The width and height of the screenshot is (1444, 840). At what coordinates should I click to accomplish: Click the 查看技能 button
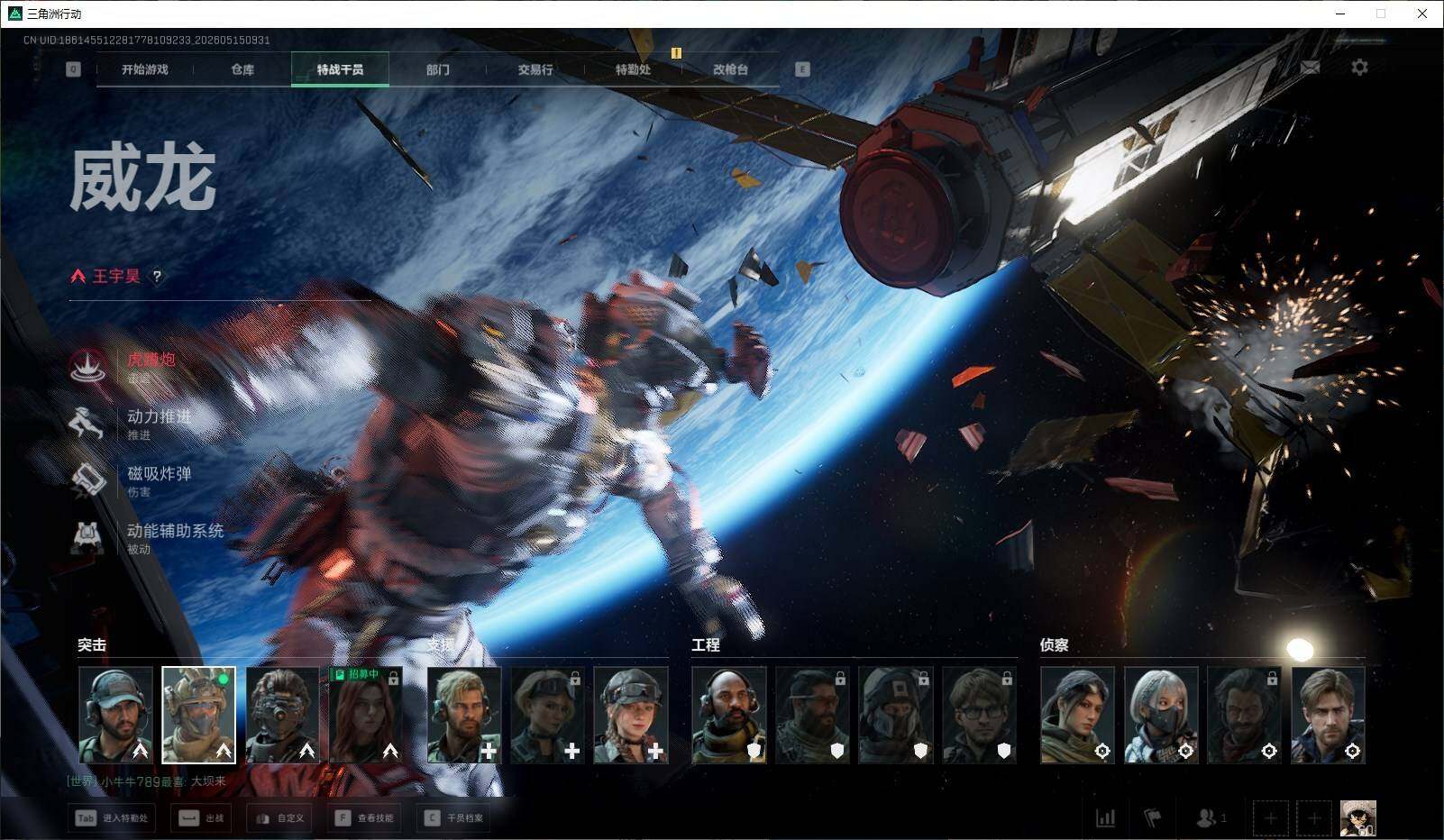pyautogui.click(x=364, y=818)
